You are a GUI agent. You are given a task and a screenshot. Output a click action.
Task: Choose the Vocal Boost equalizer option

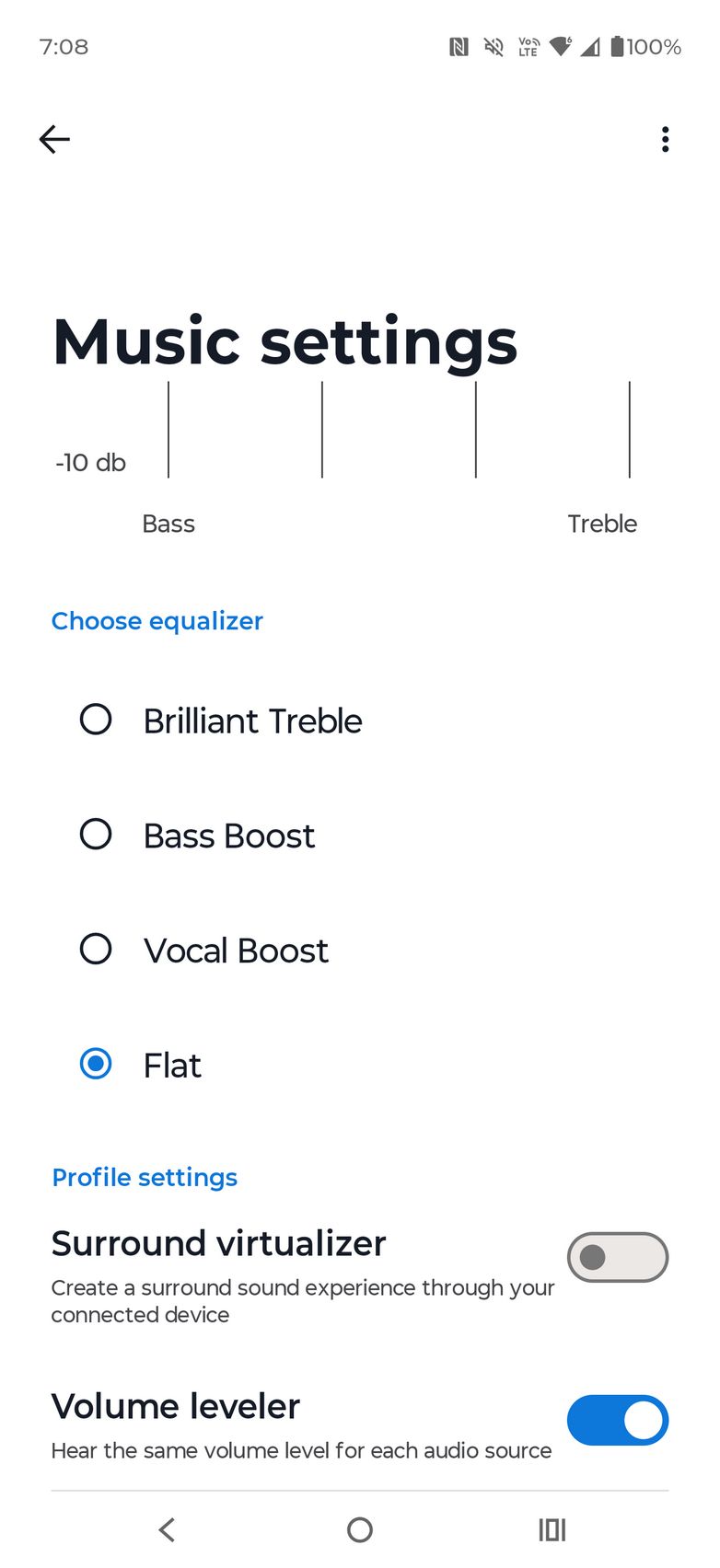click(x=96, y=949)
